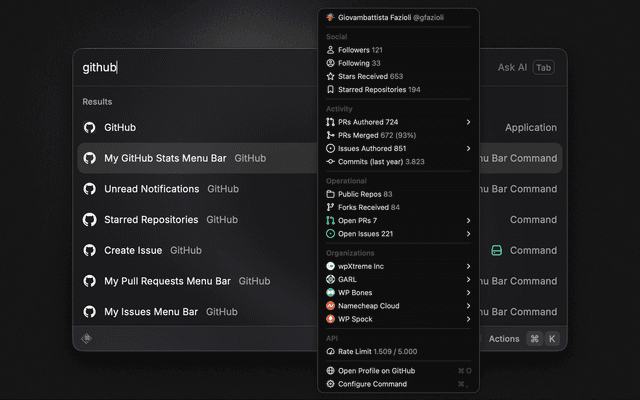
Task: Click the green extension icon beside the Create Issue Command label
Action: pyautogui.click(x=496, y=250)
